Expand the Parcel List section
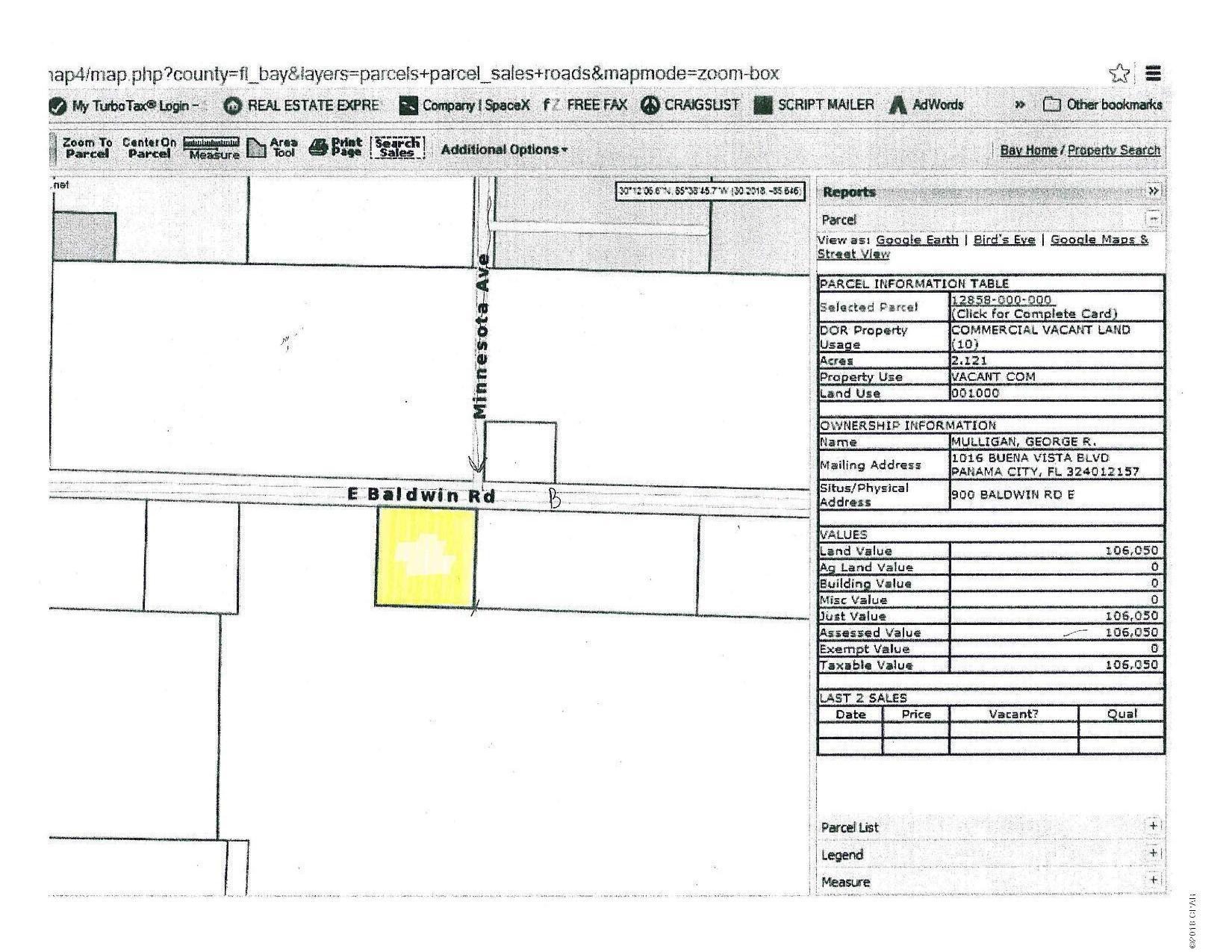The image size is (1232, 952). pyautogui.click(x=1155, y=825)
